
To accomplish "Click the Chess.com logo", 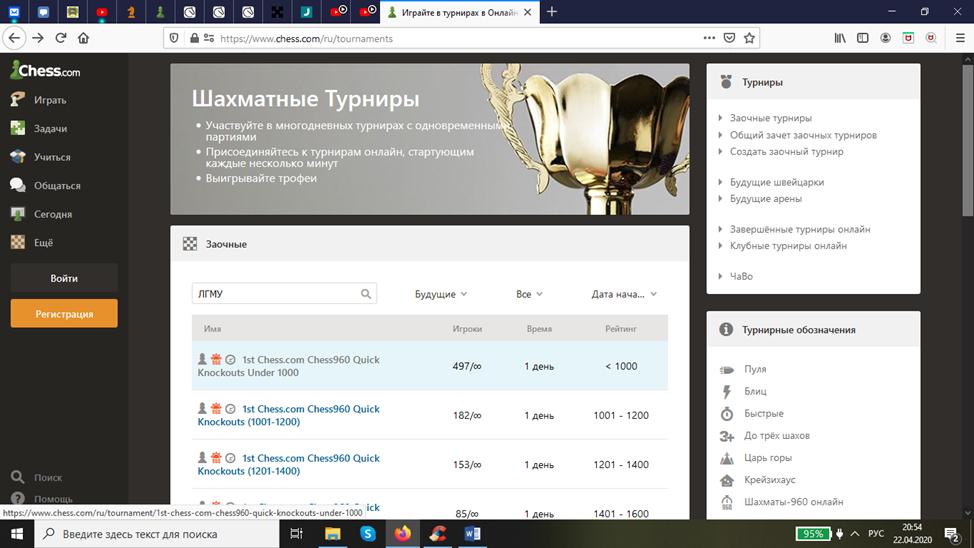I will pyautogui.click(x=45, y=70).
